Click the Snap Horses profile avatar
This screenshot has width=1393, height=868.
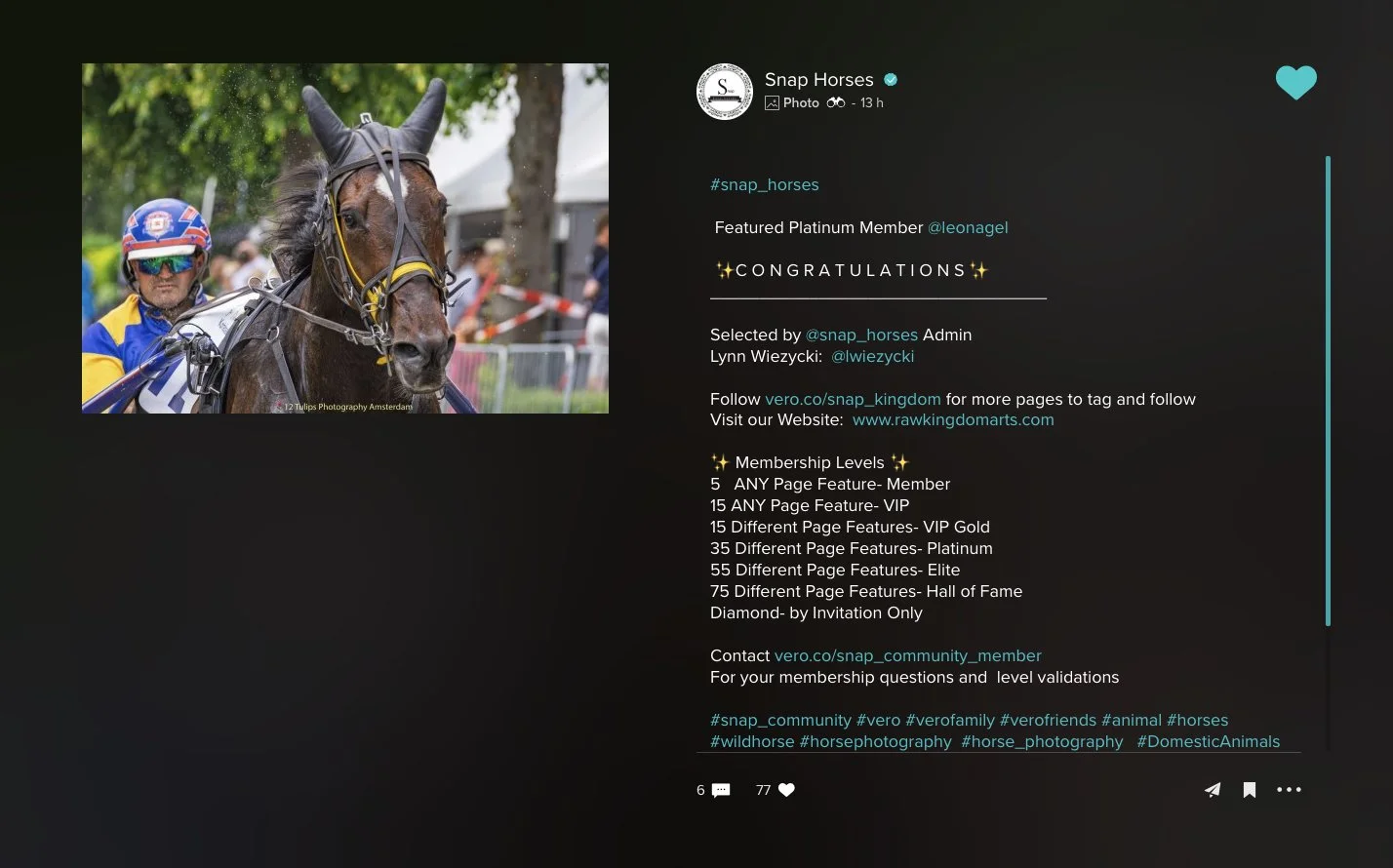coord(725,92)
